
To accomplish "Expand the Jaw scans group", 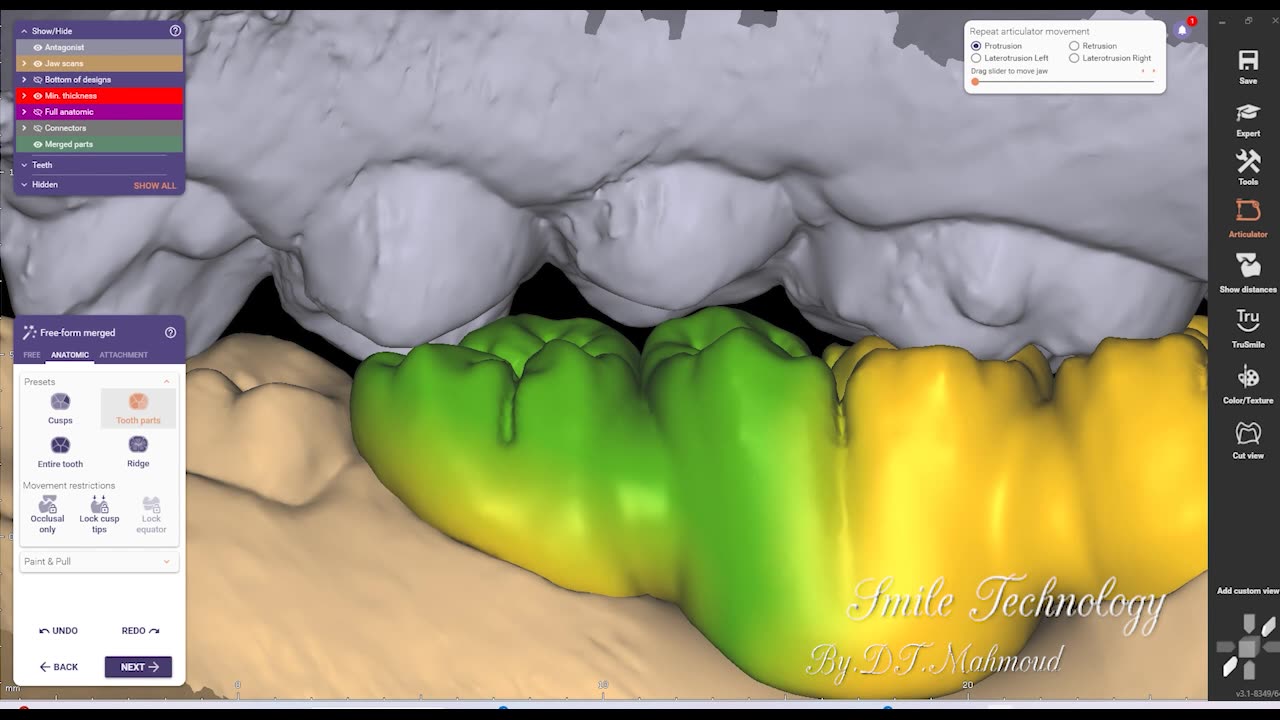I will (24, 63).
